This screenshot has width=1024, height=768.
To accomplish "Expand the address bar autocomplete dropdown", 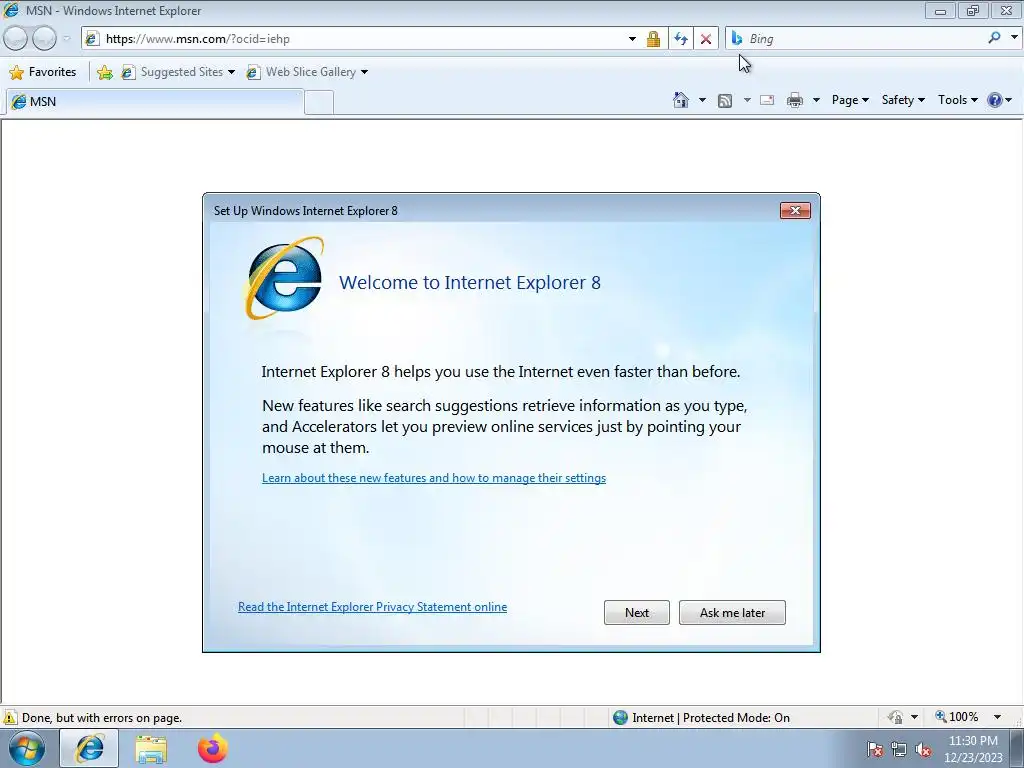I will click(x=632, y=39).
